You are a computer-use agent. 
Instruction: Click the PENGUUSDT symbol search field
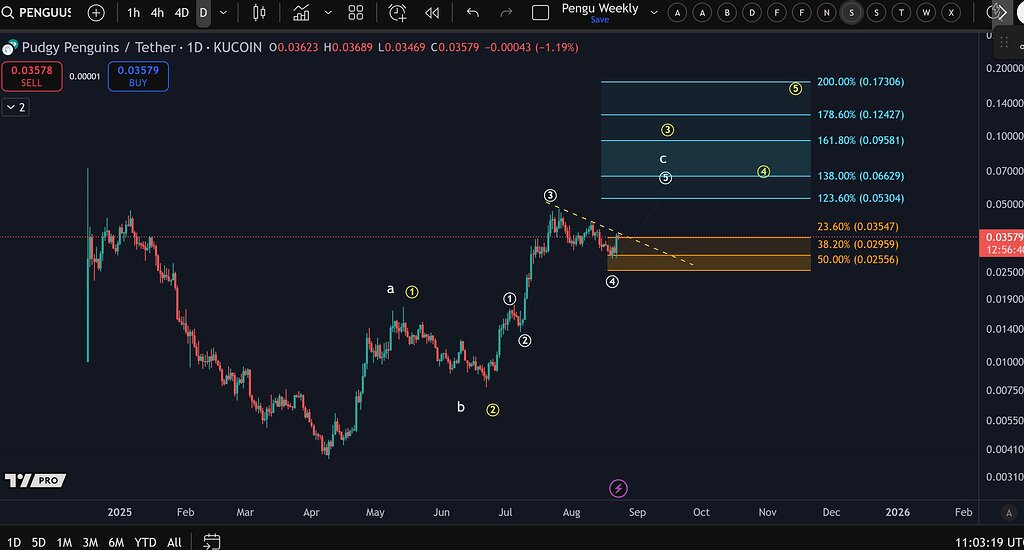click(x=38, y=13)
